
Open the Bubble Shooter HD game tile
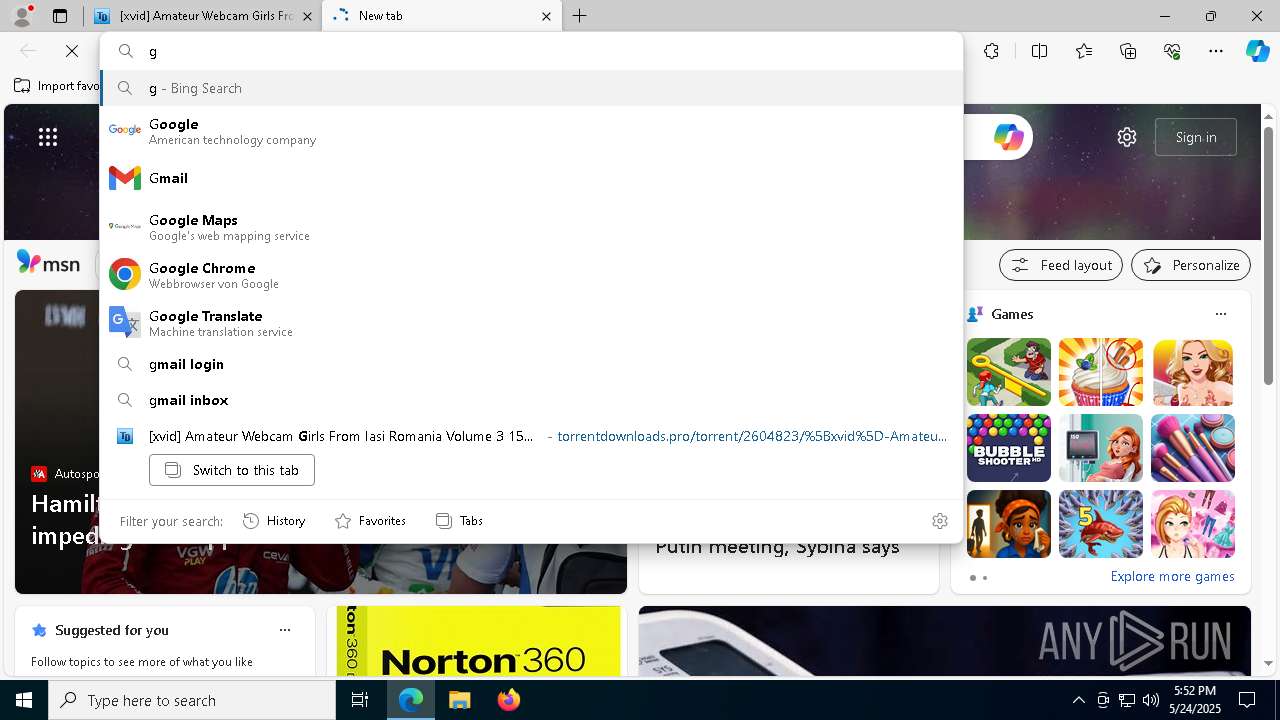click(1008, 448)
